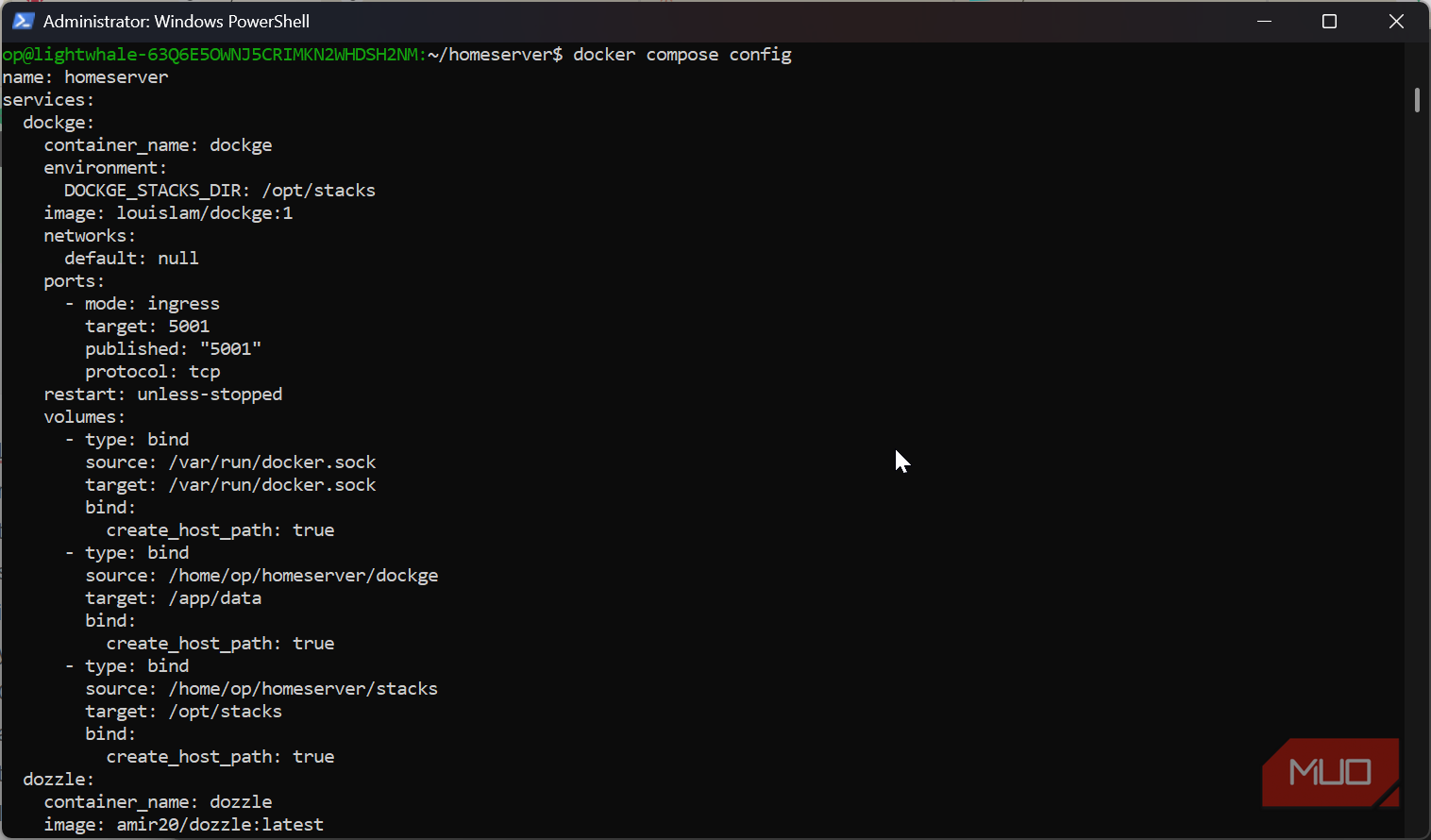Click the 'dozzle:' service line
The image size is (1431, 840).
59,780
